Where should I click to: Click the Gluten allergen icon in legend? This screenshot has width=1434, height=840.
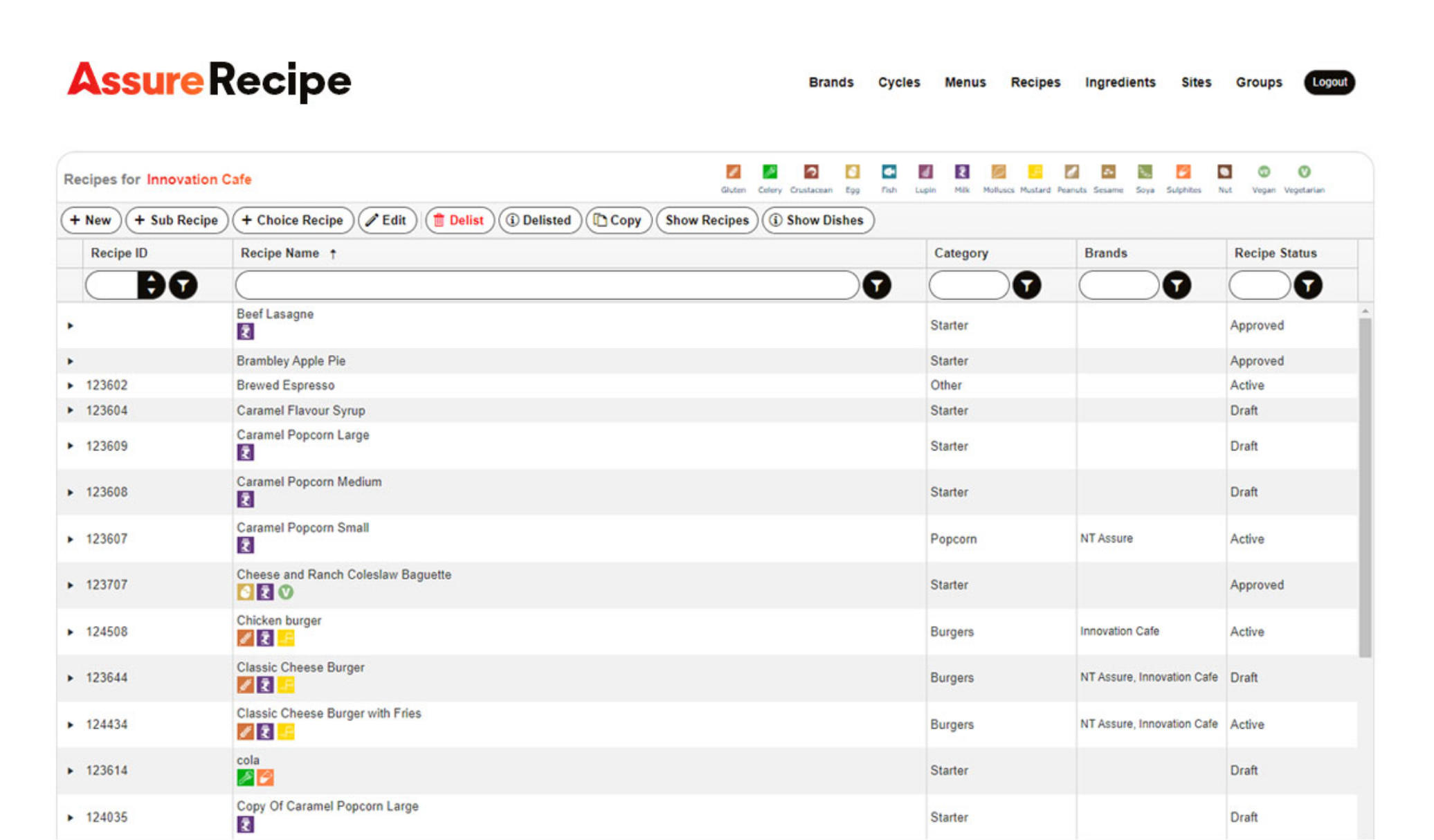click(733, 172)
